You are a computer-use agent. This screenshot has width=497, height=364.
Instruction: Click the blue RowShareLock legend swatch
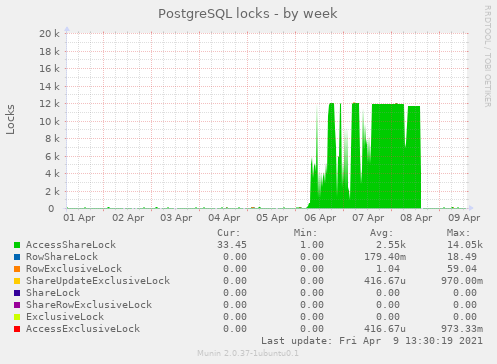(17, 257)
